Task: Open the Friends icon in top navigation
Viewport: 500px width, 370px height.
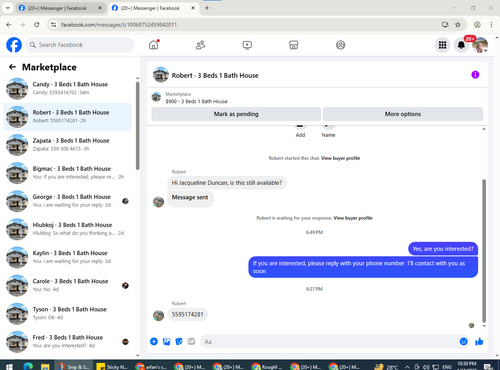Action: point(200,45)
